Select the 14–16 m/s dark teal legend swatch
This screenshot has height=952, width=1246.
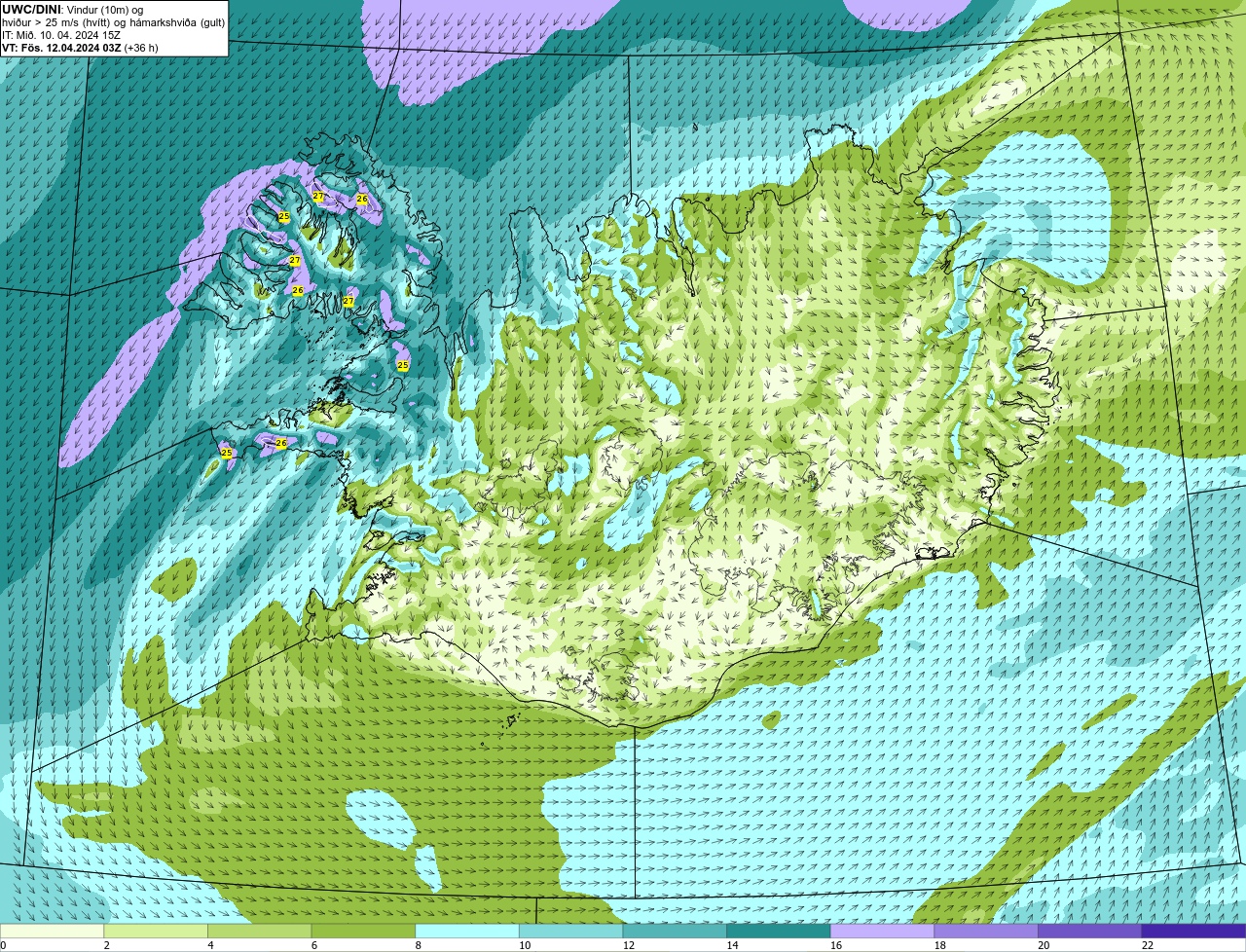click(778, 931)
